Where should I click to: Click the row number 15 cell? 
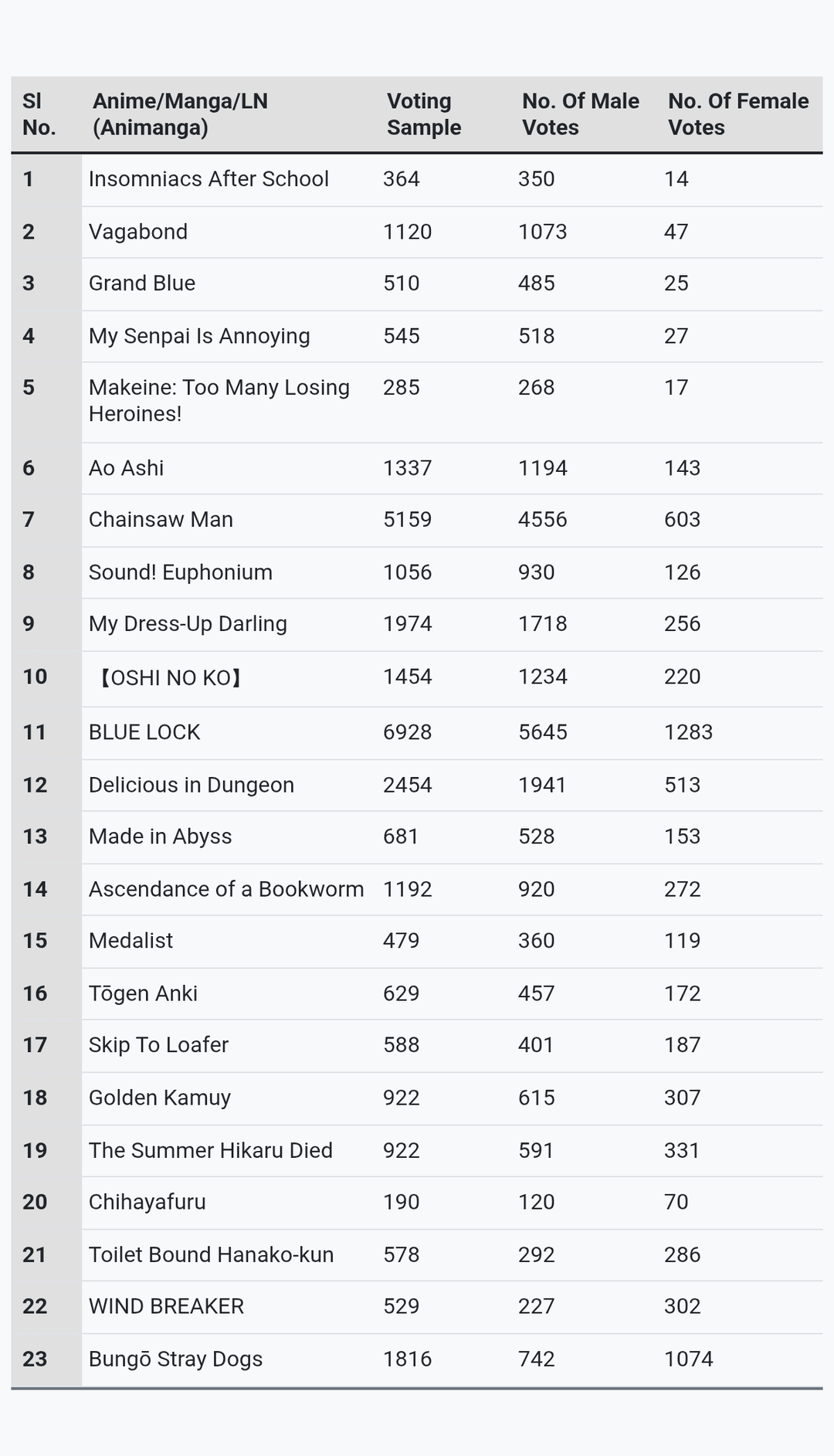point(36,941)
